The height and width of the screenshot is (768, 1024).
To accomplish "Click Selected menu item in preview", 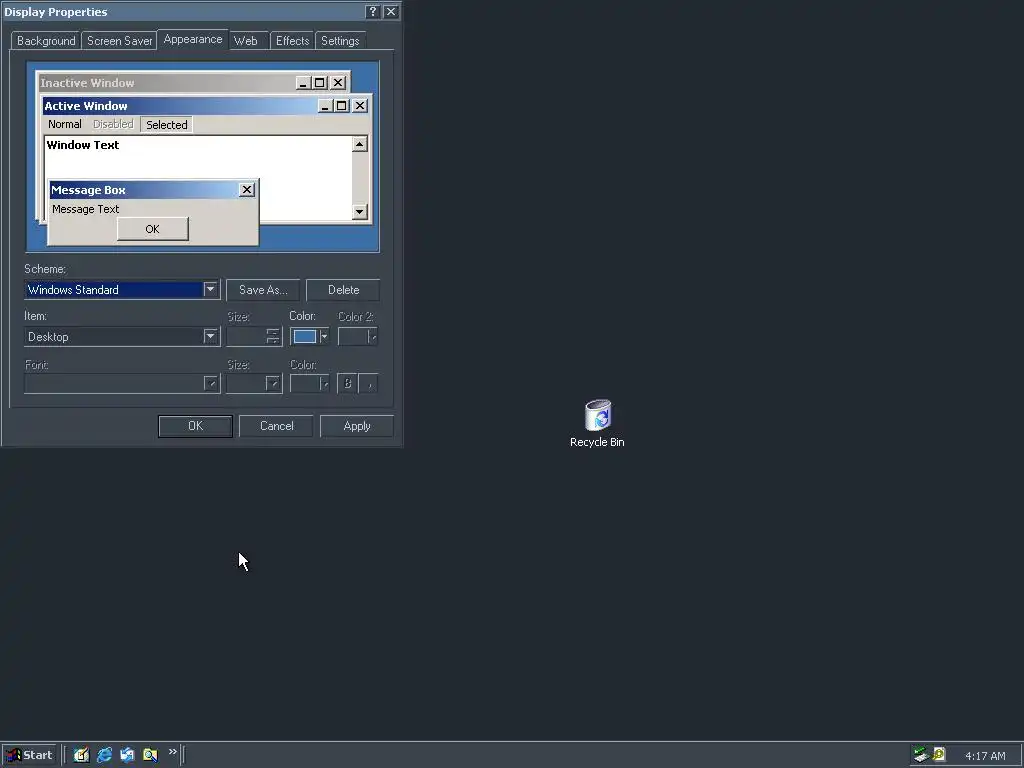I will click(167, 125).
